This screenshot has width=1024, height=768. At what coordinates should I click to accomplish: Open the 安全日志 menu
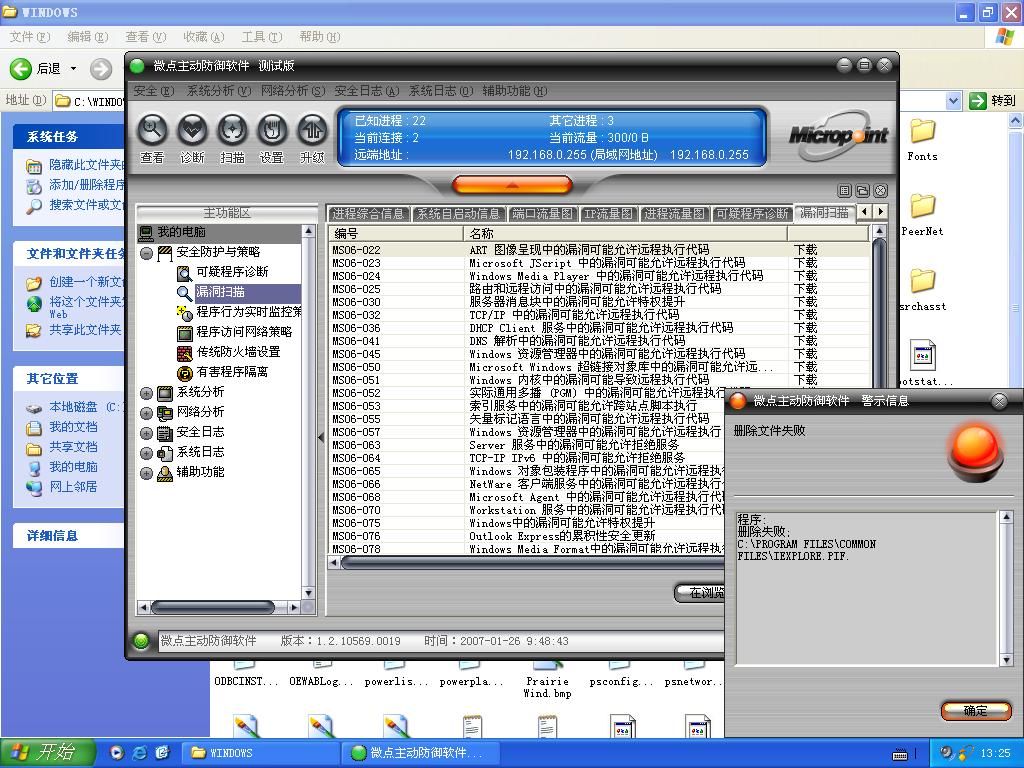click(x=366, y=91)
